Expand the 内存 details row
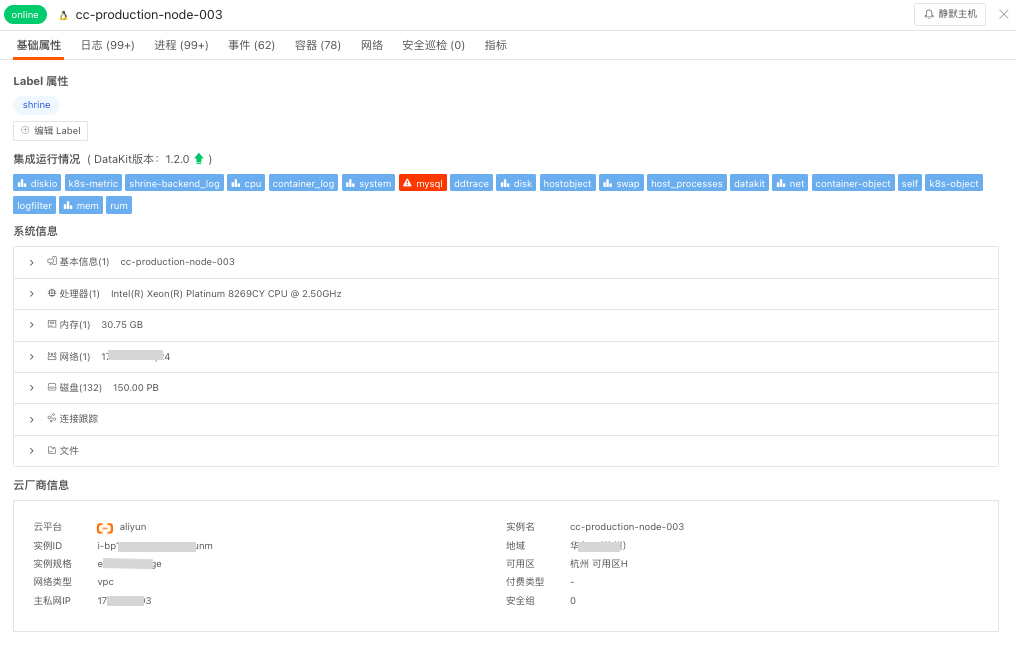Viewport: 1016px width, 654px height. pyautogui.click(x=32, y=325)
